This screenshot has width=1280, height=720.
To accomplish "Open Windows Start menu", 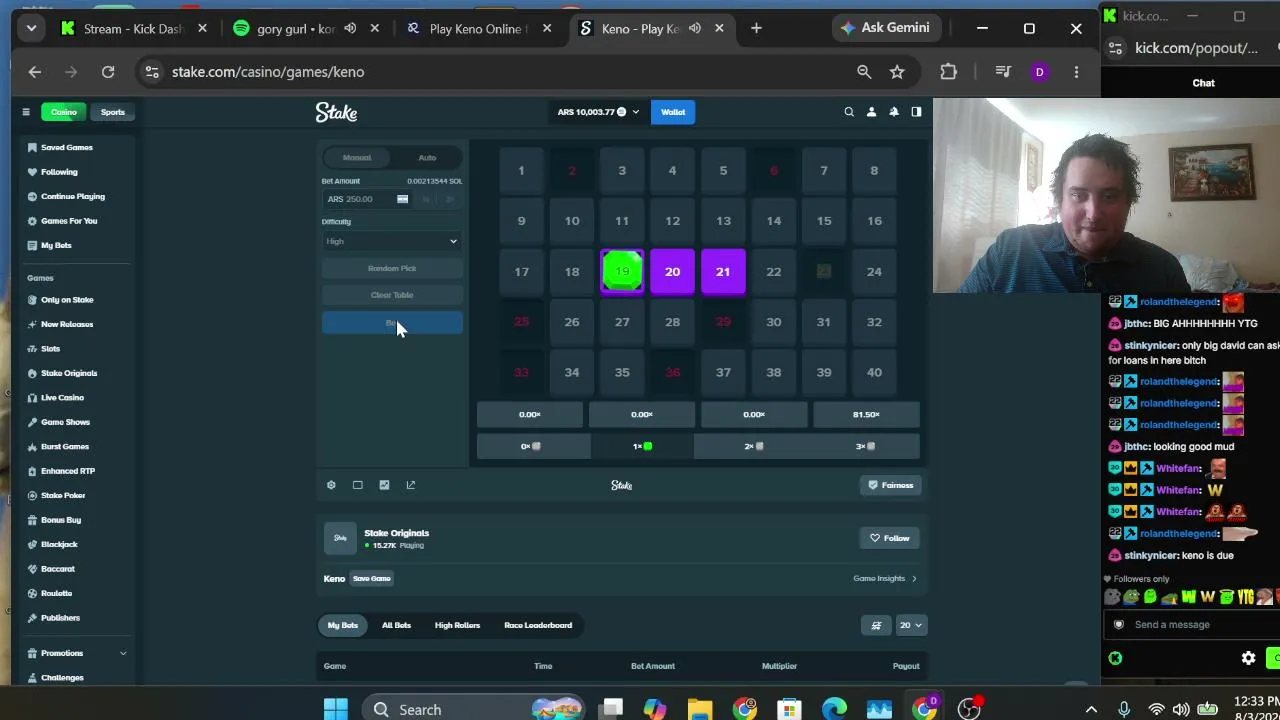I will coord(336,709).
